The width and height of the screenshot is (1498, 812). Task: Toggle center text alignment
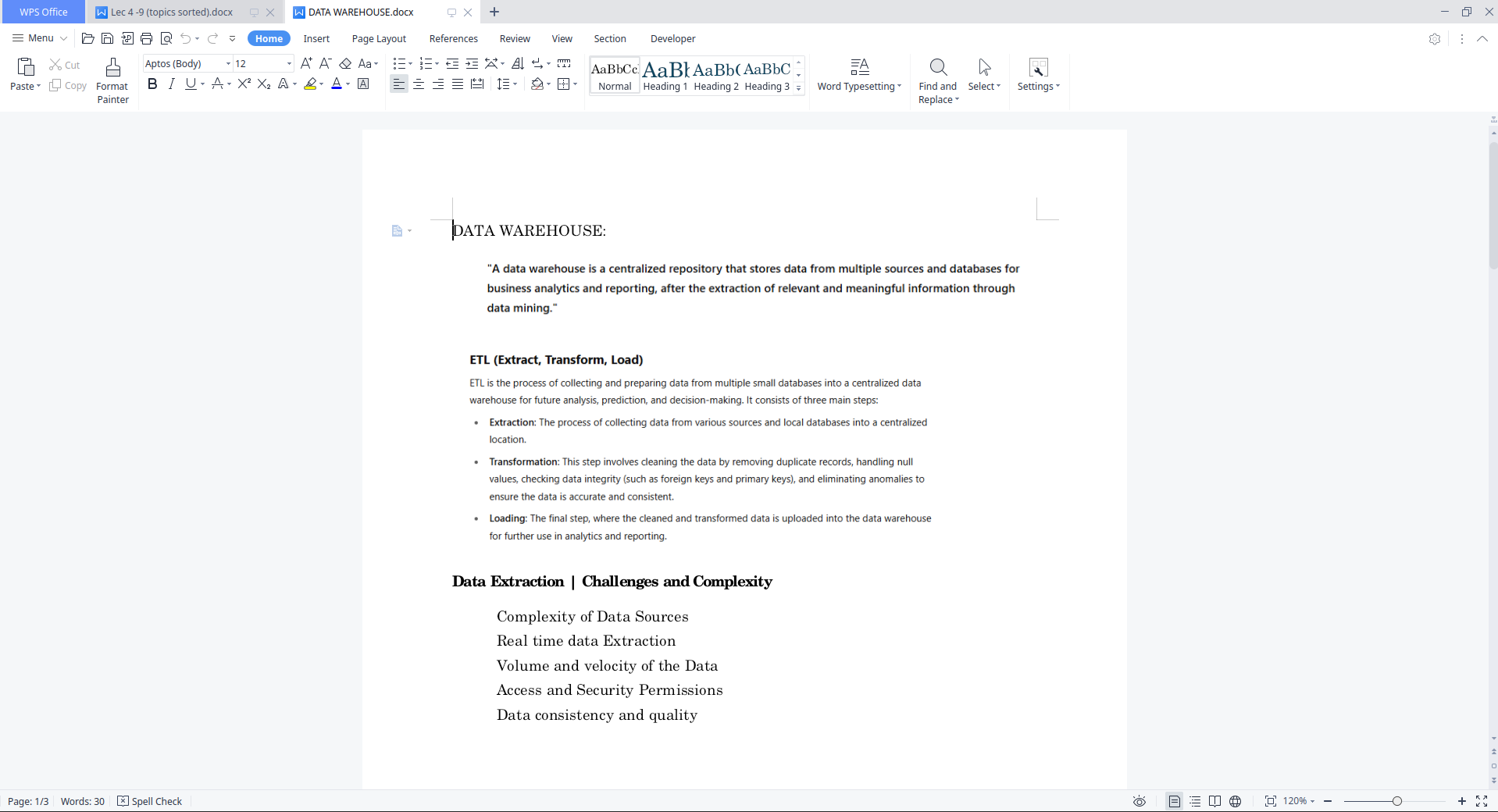click(419, 84)
